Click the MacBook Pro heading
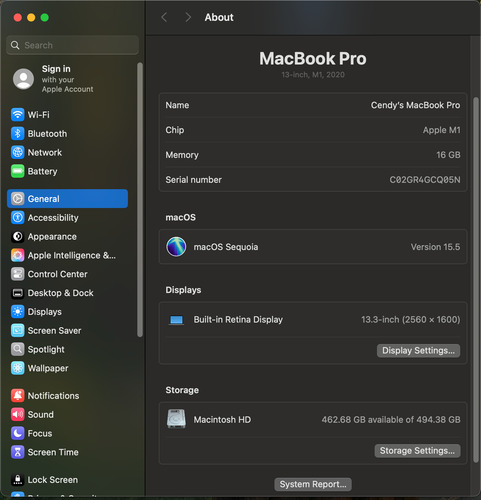481x500 pixels. 313,59
